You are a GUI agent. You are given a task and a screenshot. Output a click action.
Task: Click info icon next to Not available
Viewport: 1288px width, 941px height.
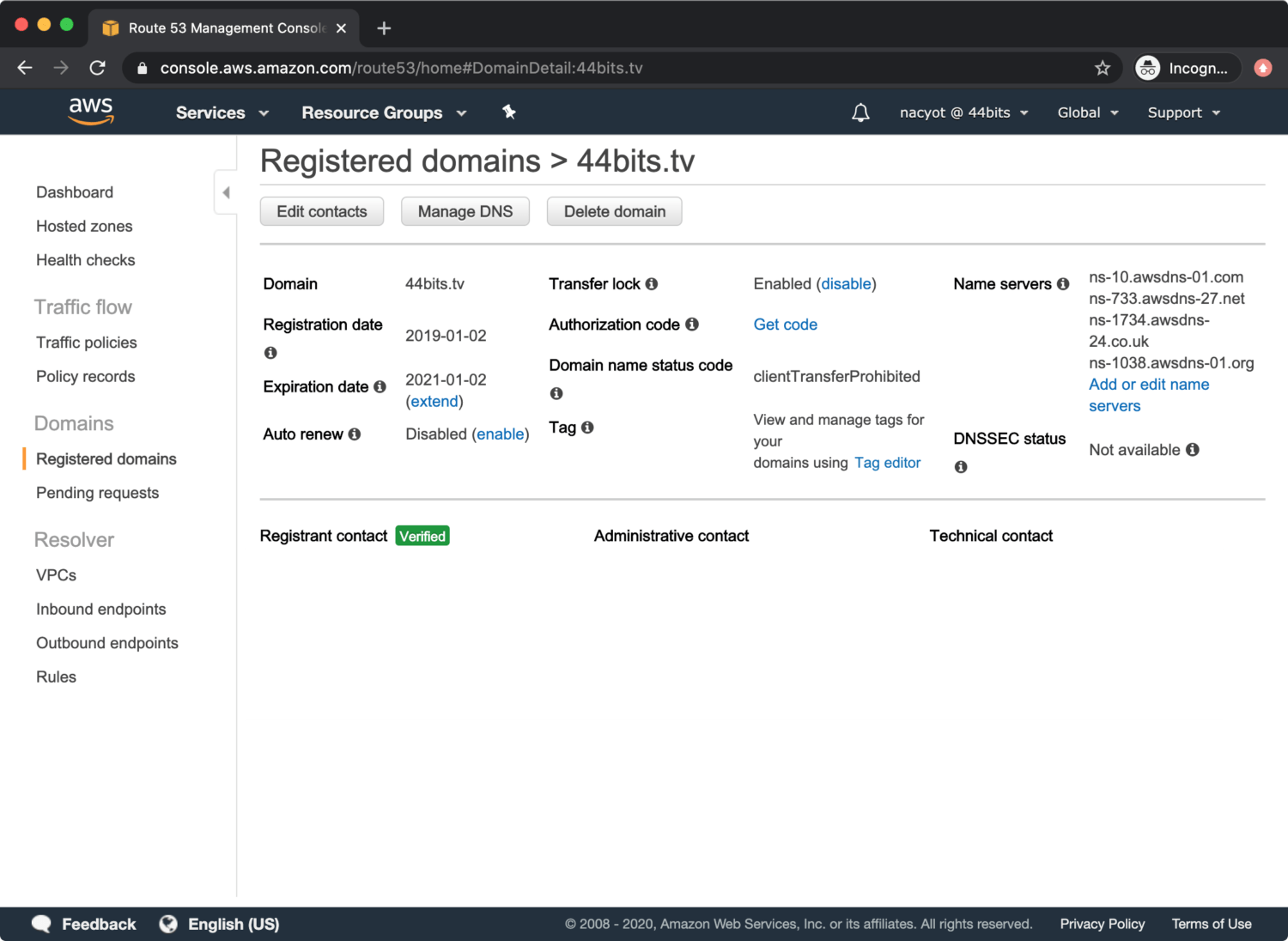coord(1193,450)
